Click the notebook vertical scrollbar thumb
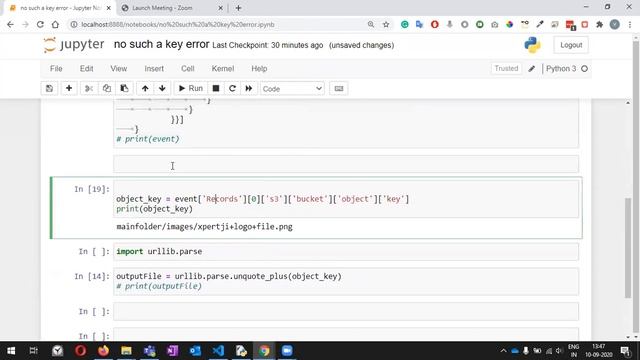This screenshot has height=360, width=640. point(628,247)
